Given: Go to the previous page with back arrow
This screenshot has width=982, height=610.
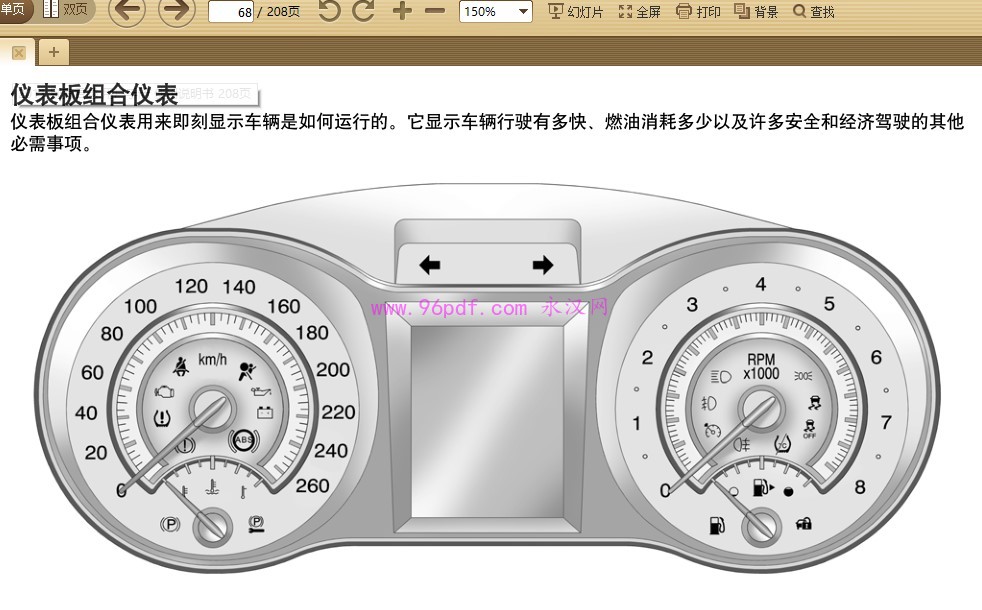Looking at the screenshot, I should 126,12.
